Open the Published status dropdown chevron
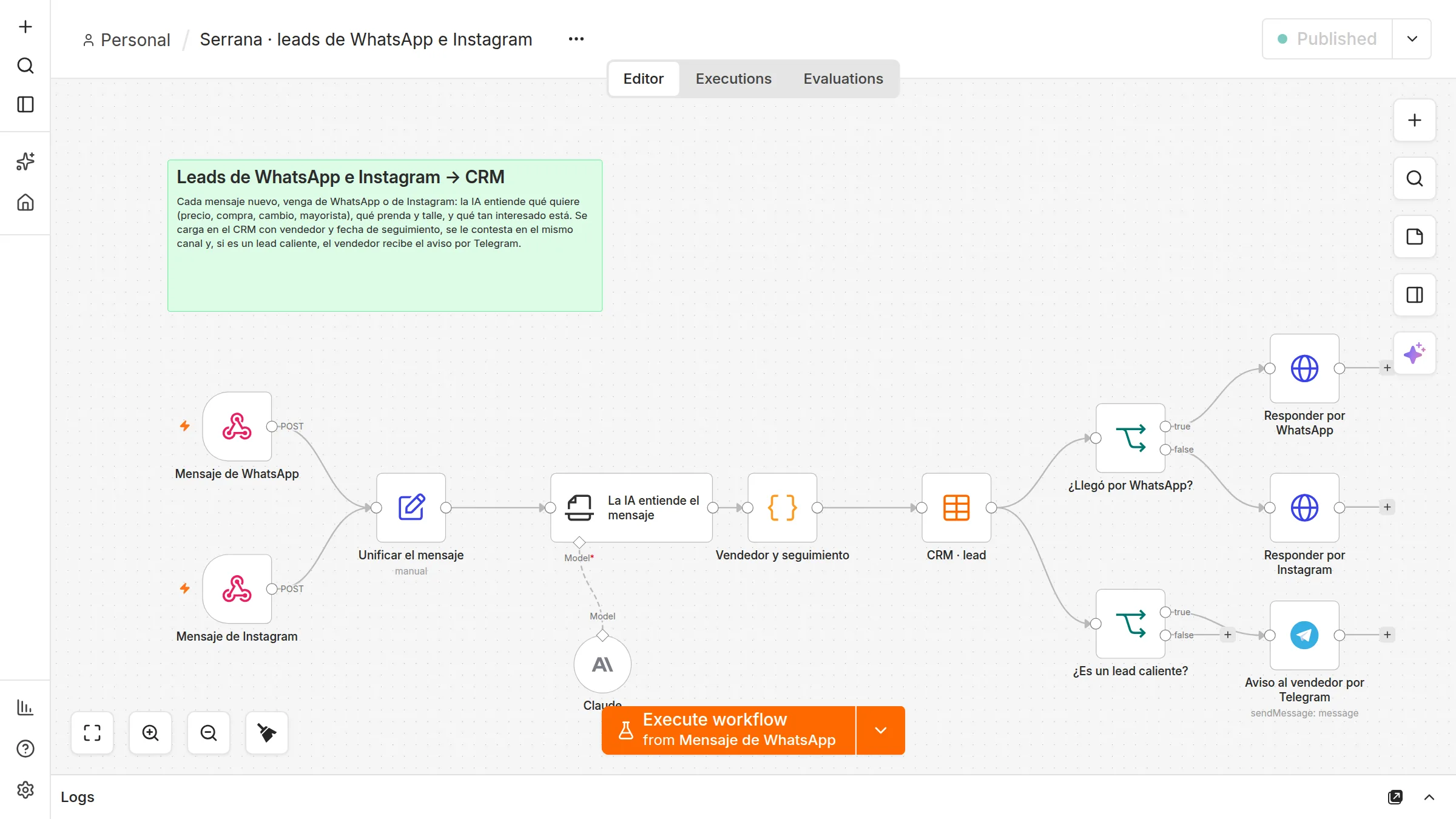This screenshot has width=1456, height=819. coord(1412,39)
